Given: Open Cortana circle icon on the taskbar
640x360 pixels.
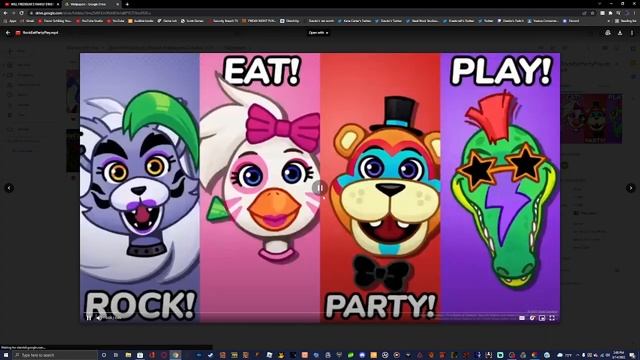Looking at the screenshot, I should point(104,355).
